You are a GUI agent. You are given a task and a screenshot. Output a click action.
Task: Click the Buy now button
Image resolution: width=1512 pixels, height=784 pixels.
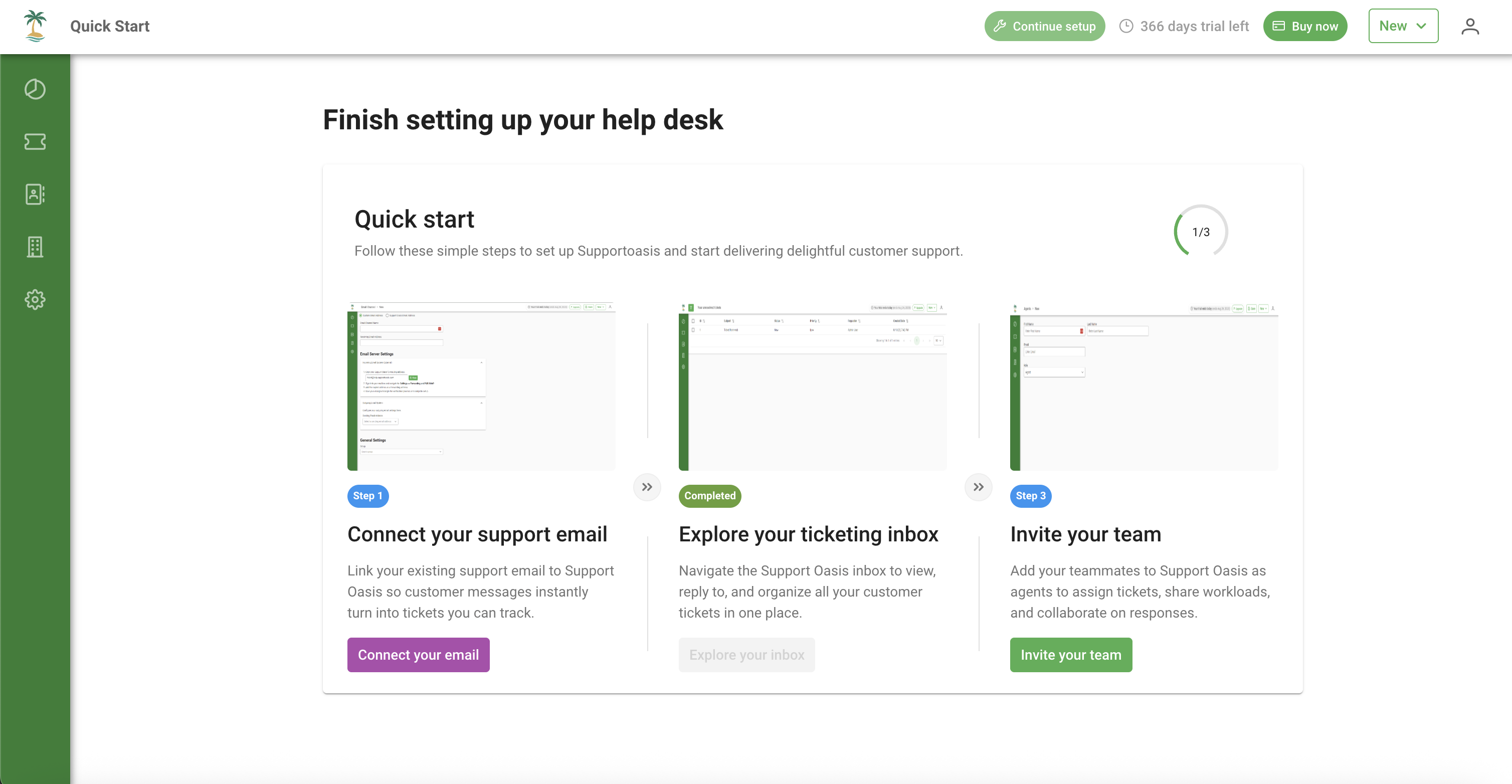[x=1305, y=27]
